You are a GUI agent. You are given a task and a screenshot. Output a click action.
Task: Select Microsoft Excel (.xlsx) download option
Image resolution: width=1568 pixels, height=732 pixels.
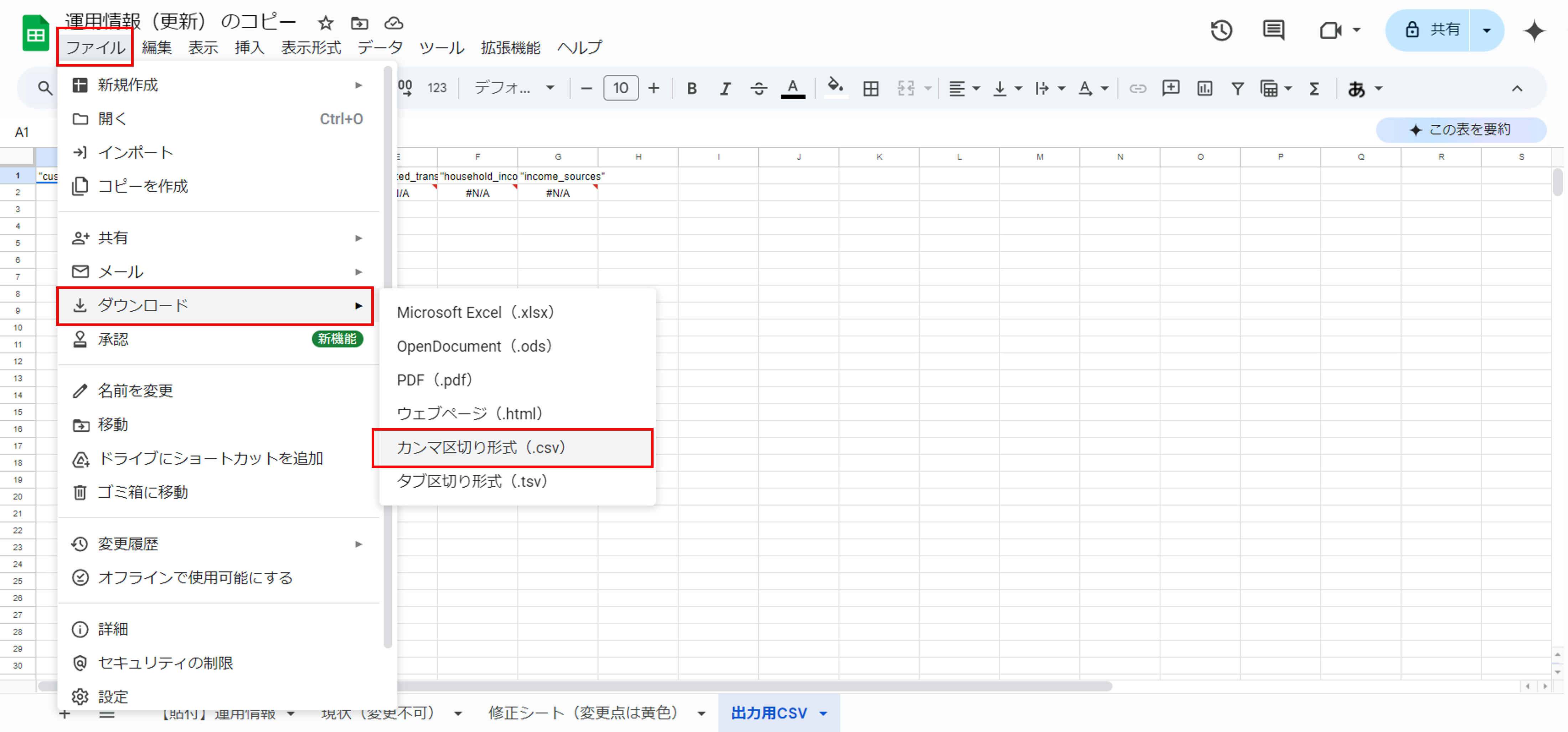tap(475, 312)
